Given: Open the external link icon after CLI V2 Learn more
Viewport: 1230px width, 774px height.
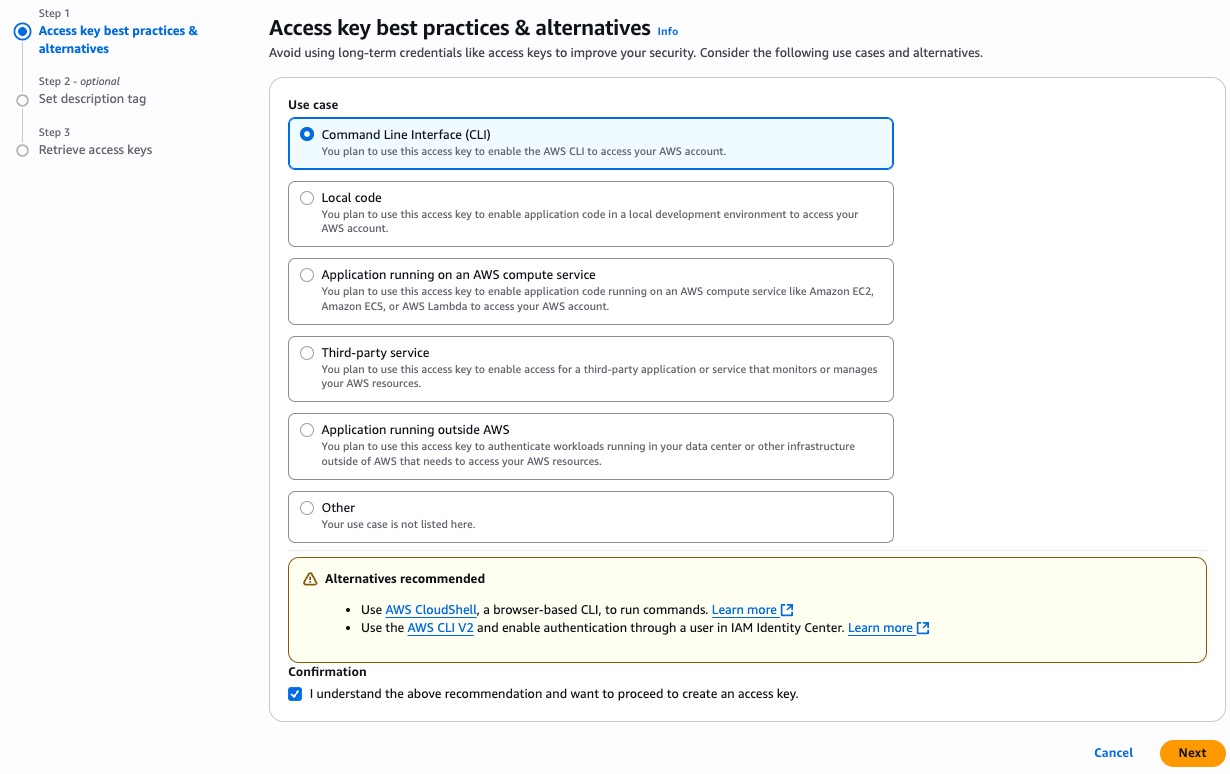Looking at the screenshot, I should point(922,627).
